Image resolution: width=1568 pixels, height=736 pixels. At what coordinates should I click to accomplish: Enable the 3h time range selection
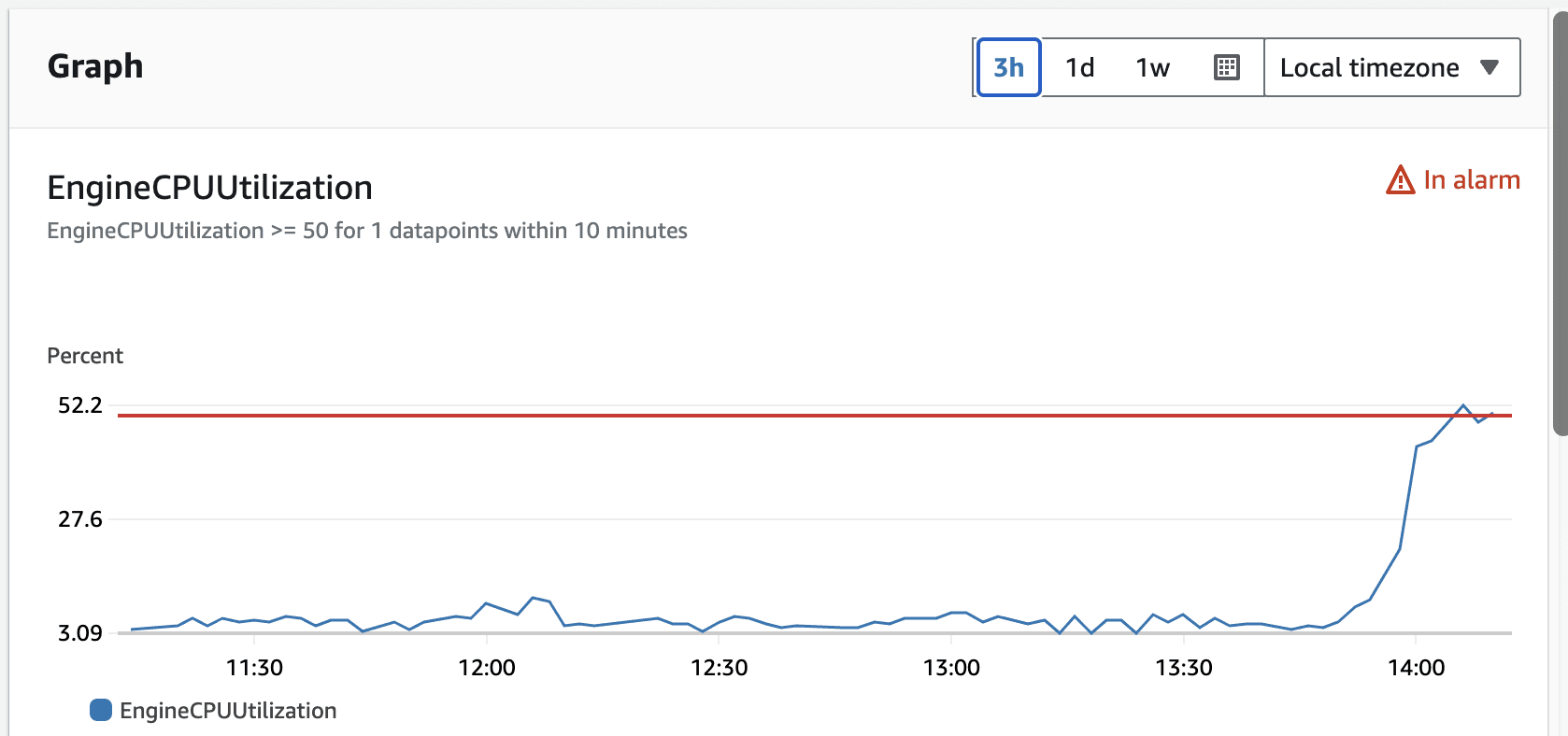point(1007,66)
